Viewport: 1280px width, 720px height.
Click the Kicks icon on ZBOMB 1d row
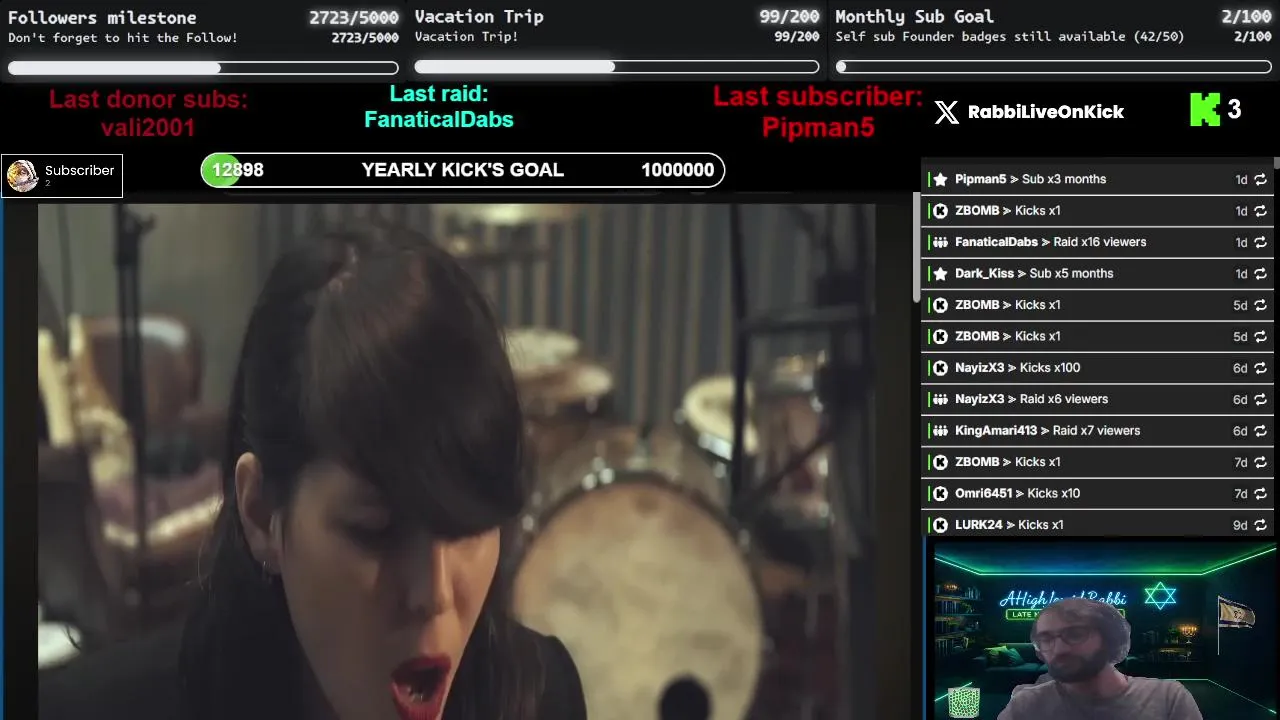(940, 210)
